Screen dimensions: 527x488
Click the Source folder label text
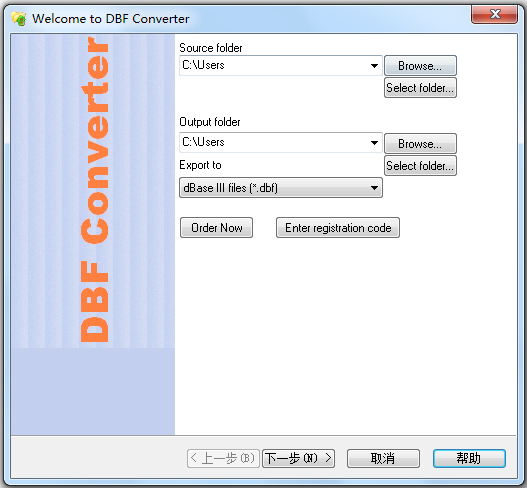tap(211, 48)
